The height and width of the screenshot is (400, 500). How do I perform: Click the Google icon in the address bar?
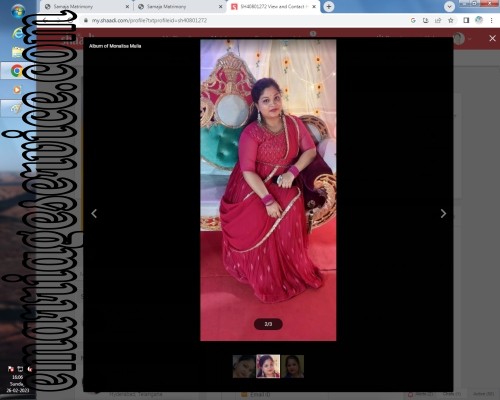413,21
